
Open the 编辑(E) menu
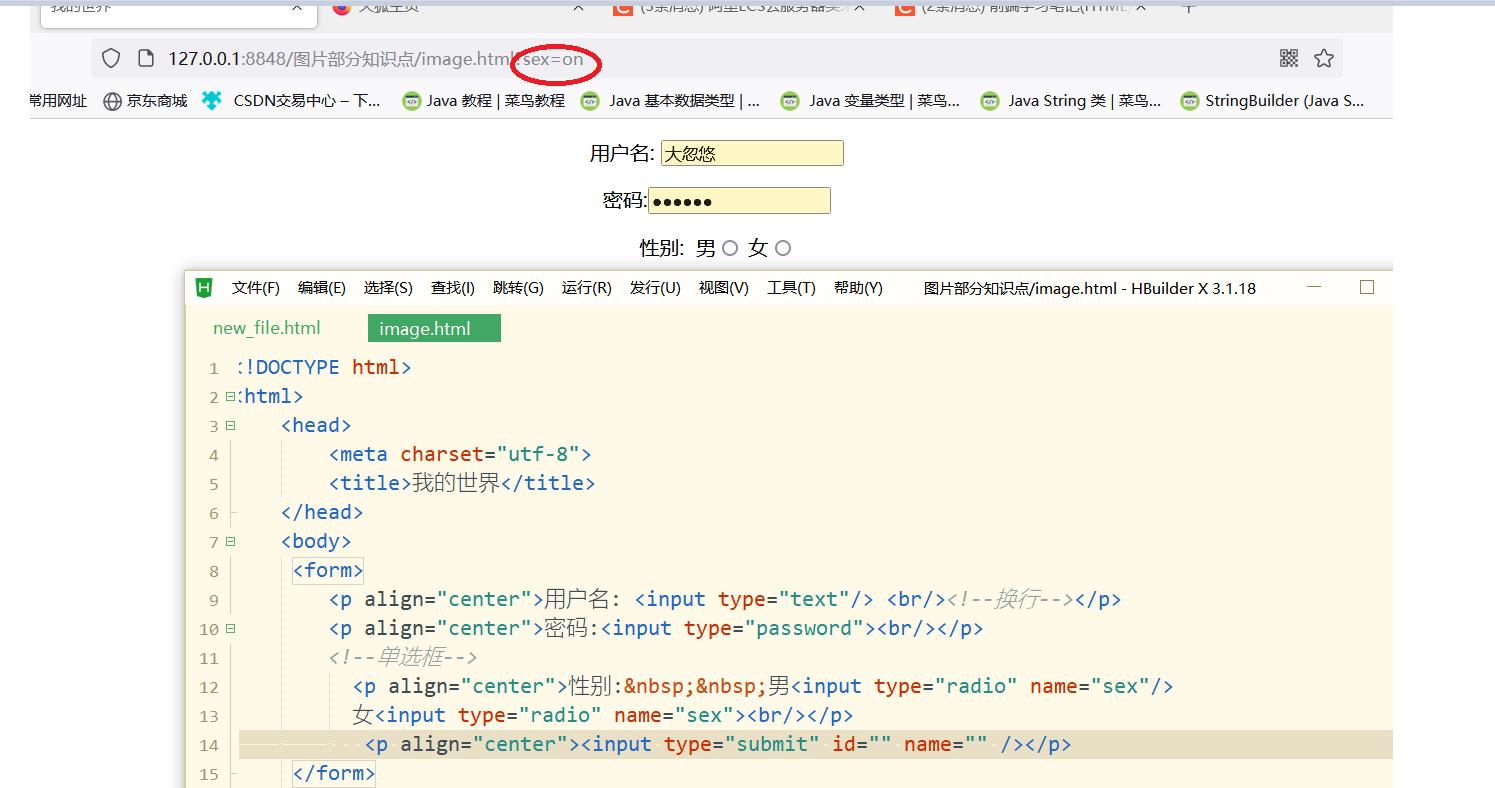click(322, 288)
